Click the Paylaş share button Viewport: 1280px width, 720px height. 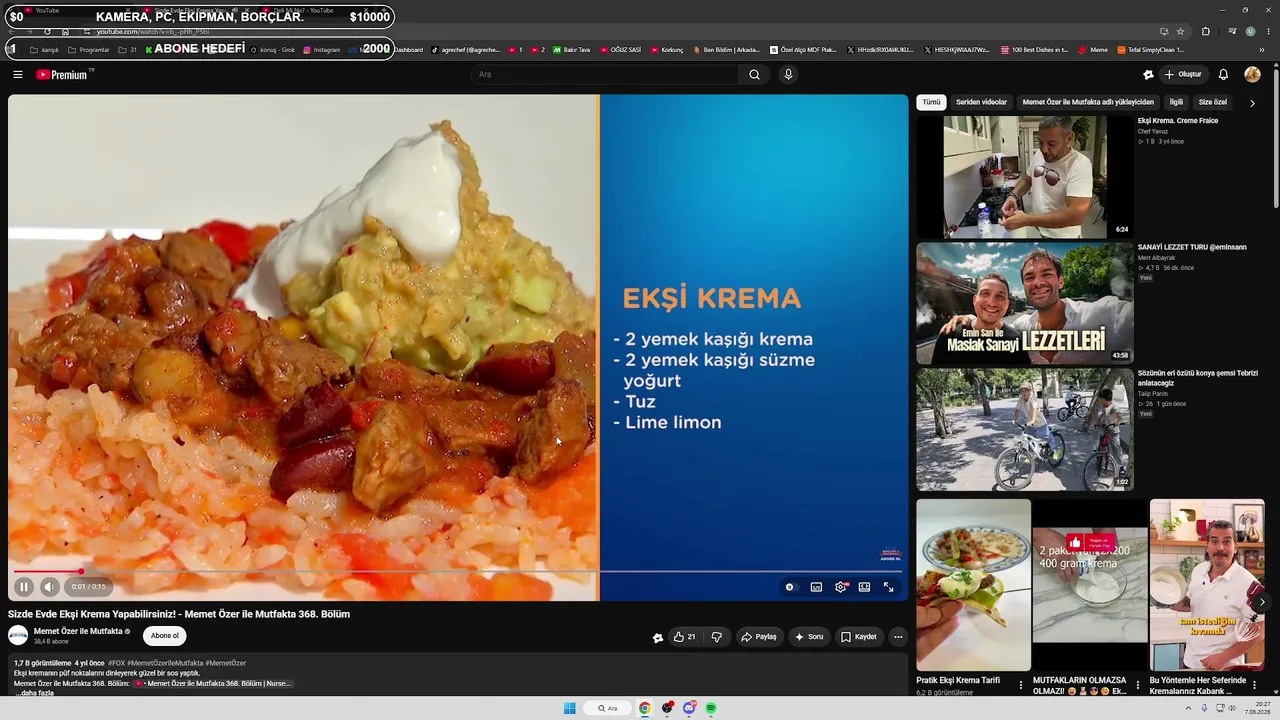point(758,637)
